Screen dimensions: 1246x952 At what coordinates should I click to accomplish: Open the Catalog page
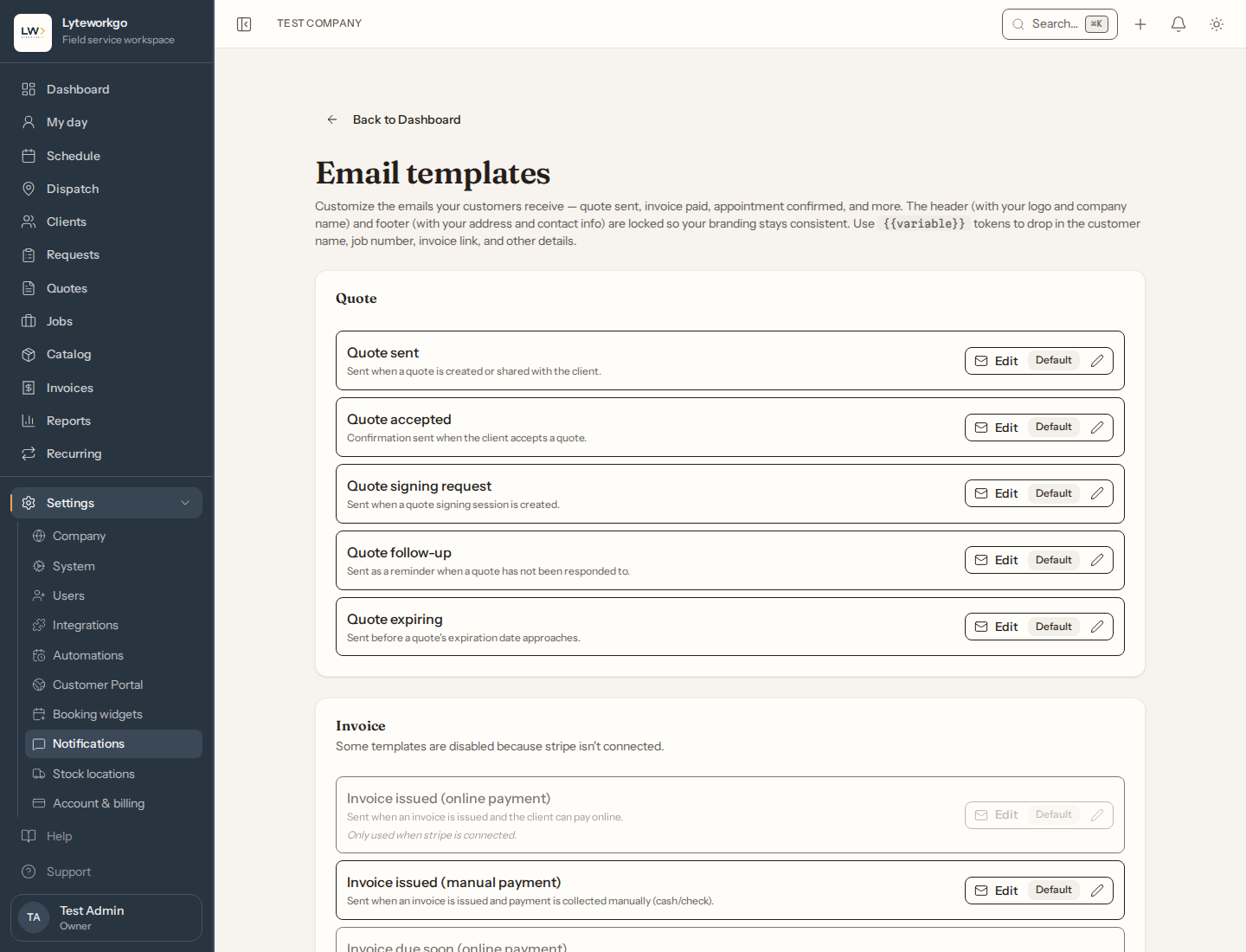tap(107, 354)
